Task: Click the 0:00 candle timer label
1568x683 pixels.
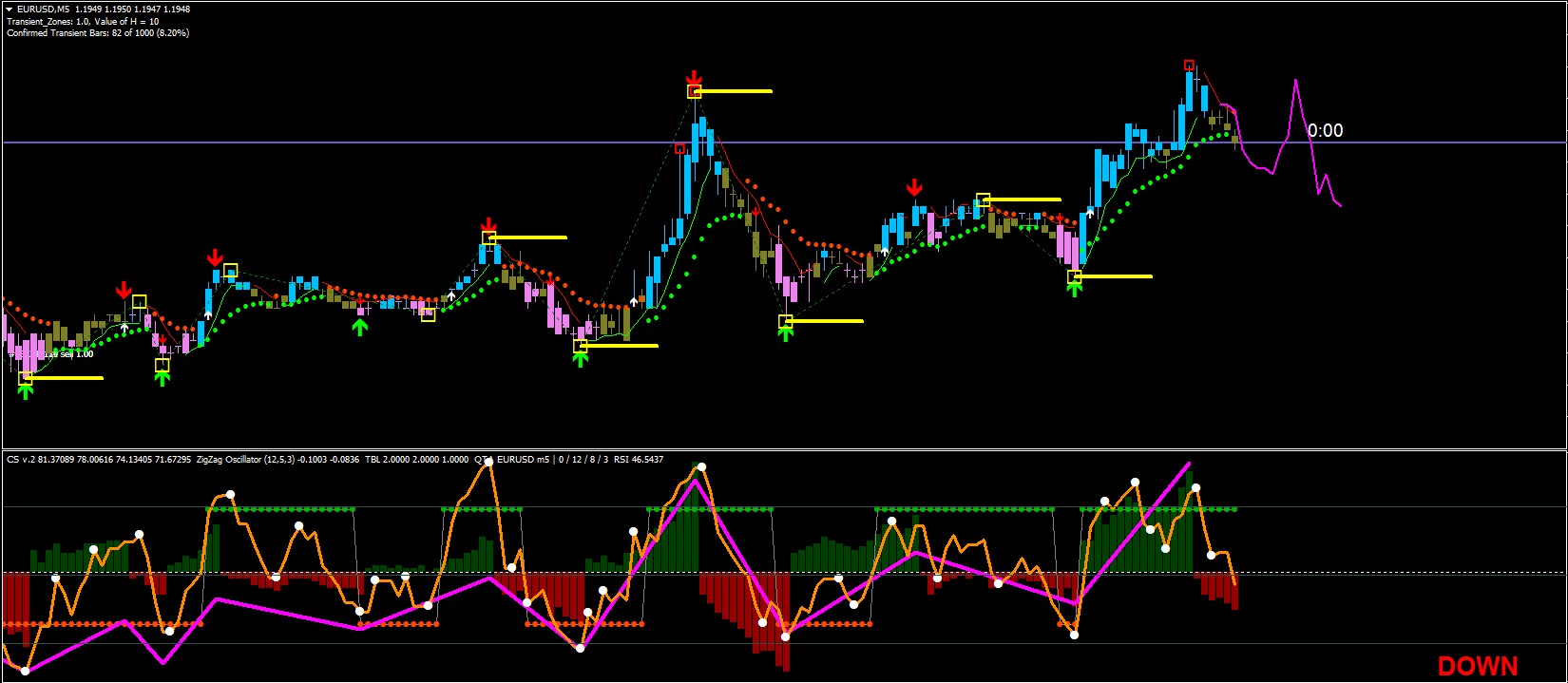Action: 1325,130
